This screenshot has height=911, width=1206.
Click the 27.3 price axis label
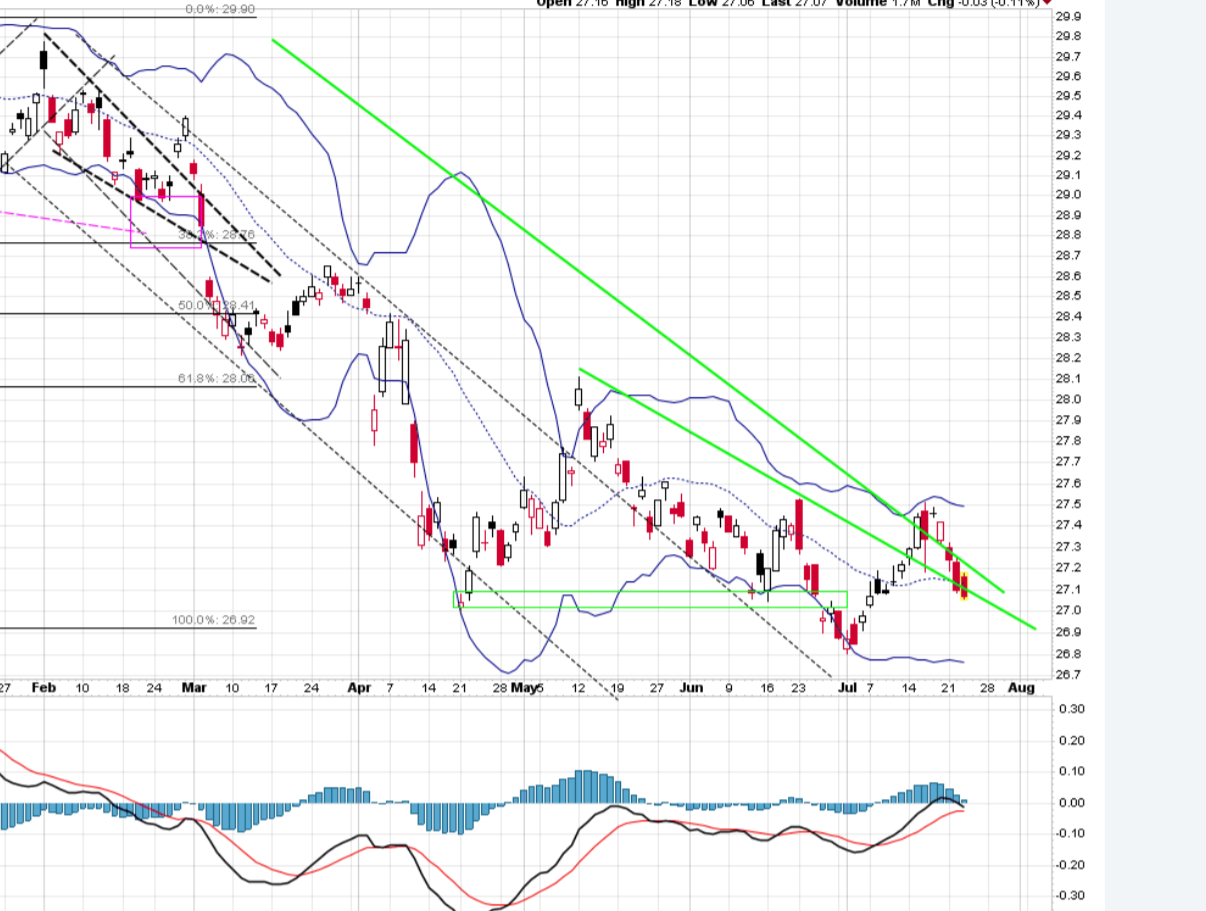(1068, 547)
